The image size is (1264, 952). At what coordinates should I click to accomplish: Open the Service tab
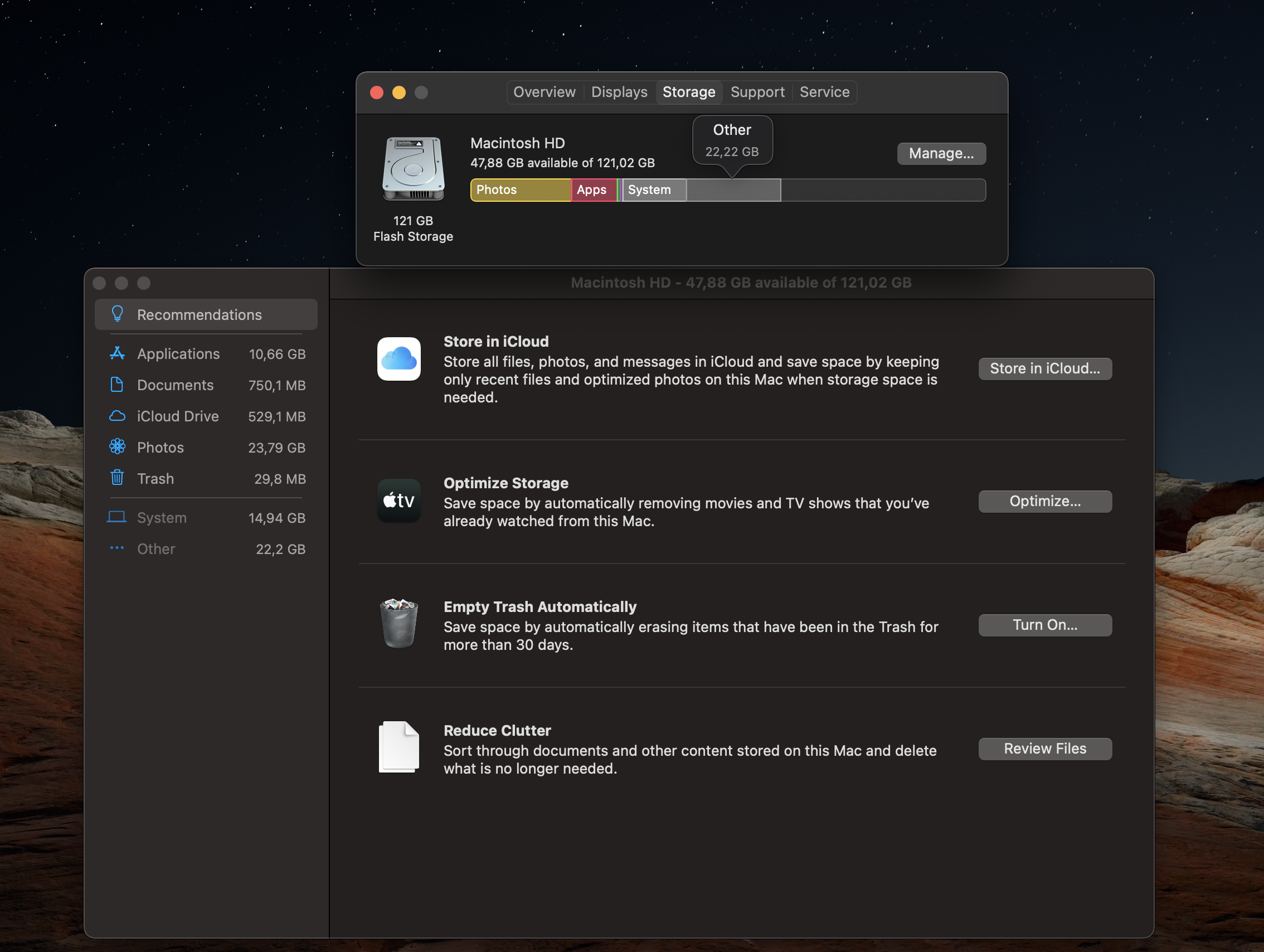click(x=824, y=91)
